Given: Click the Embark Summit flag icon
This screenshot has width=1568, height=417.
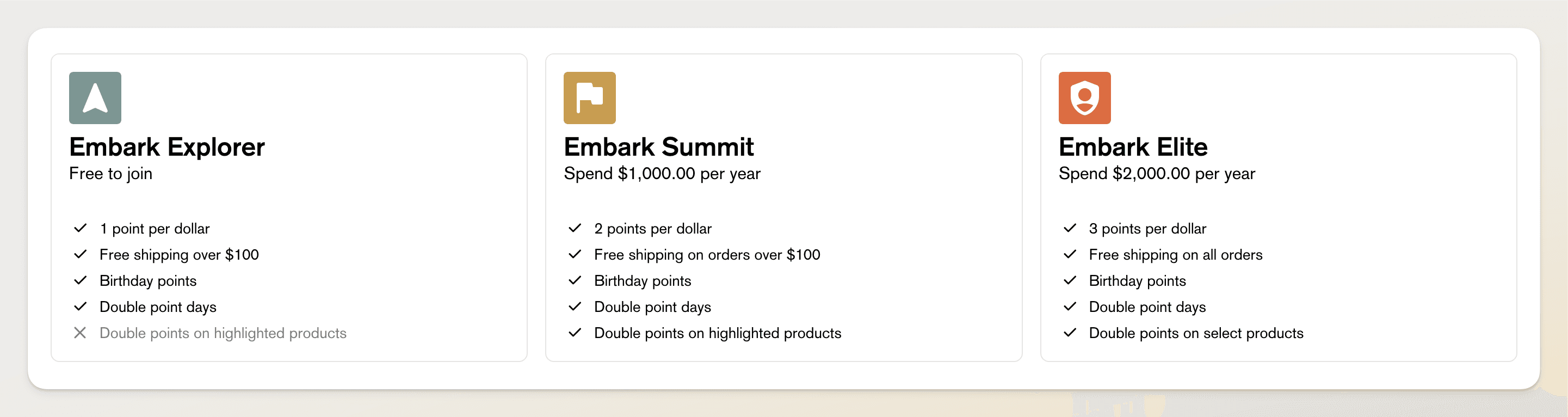Looking at the screenshot, I should 589,98.
